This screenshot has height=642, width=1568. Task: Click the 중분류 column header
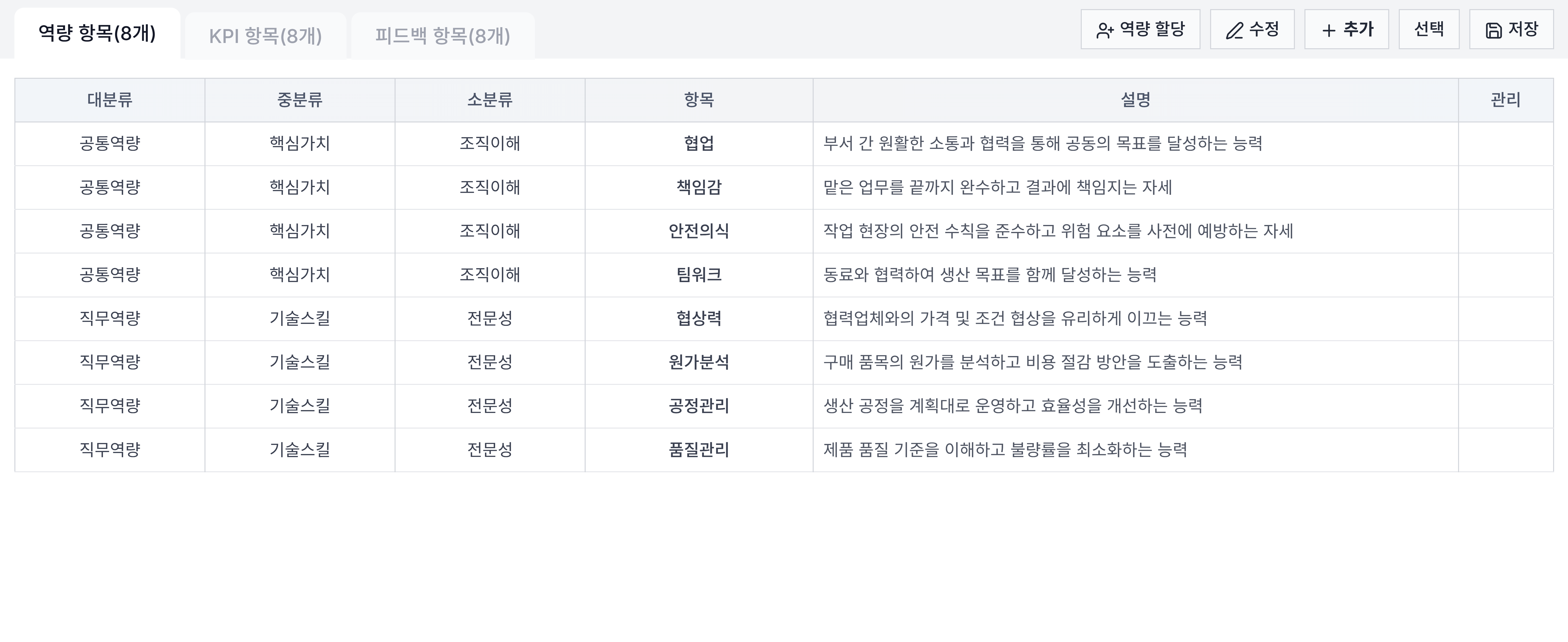pyautogui.click(x=300, y=100)
